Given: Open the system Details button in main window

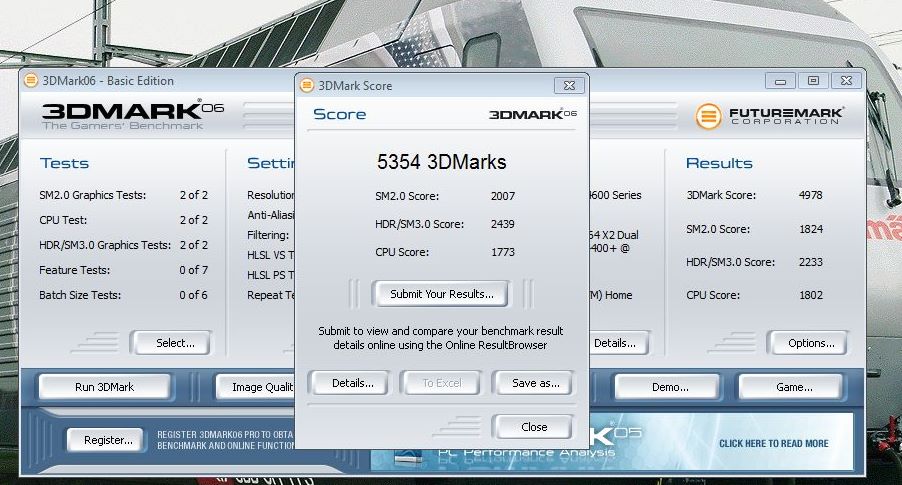Looking at the screenshot, I should [619, 343].
